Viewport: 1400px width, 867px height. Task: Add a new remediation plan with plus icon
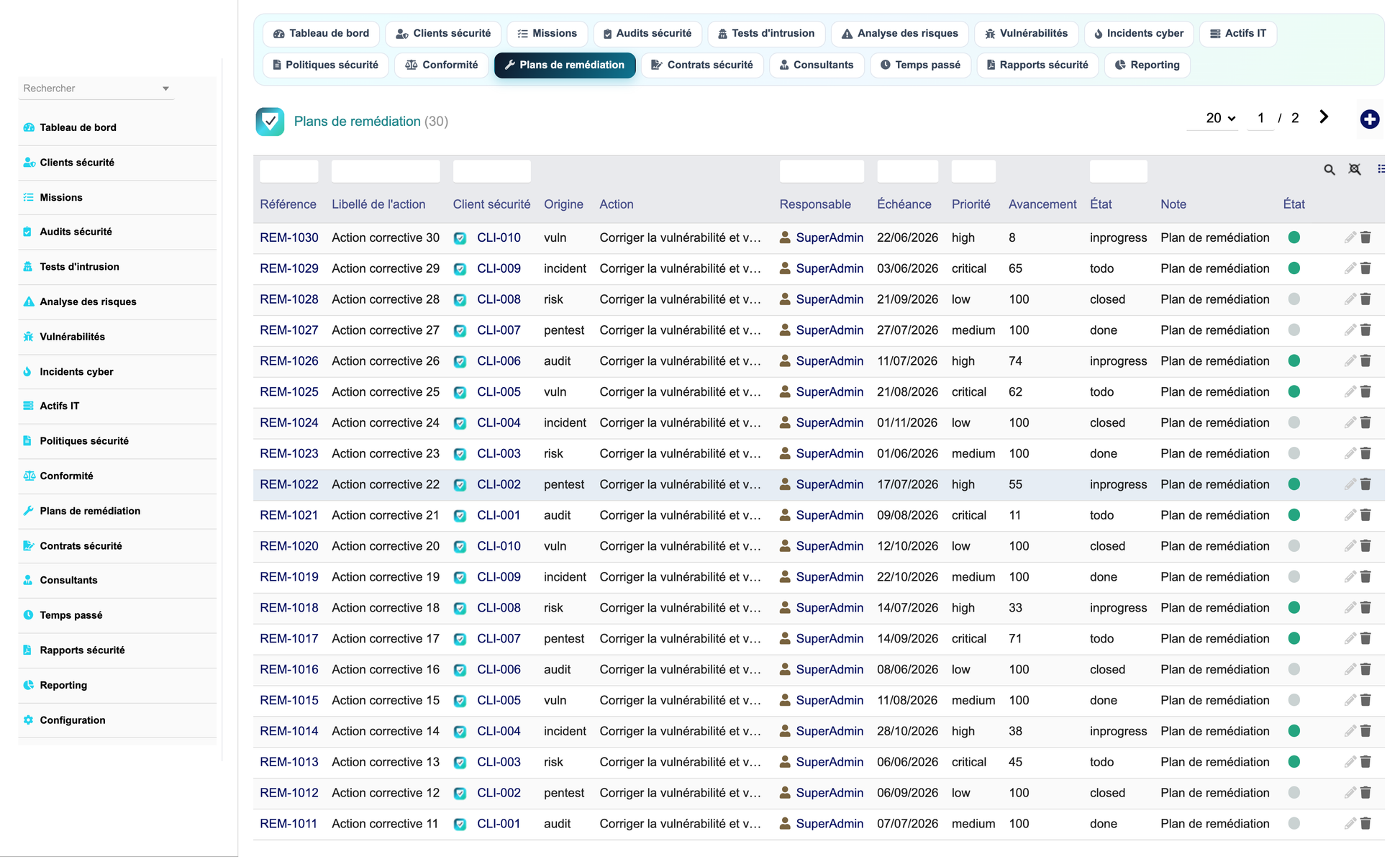tap(1369, 119)
